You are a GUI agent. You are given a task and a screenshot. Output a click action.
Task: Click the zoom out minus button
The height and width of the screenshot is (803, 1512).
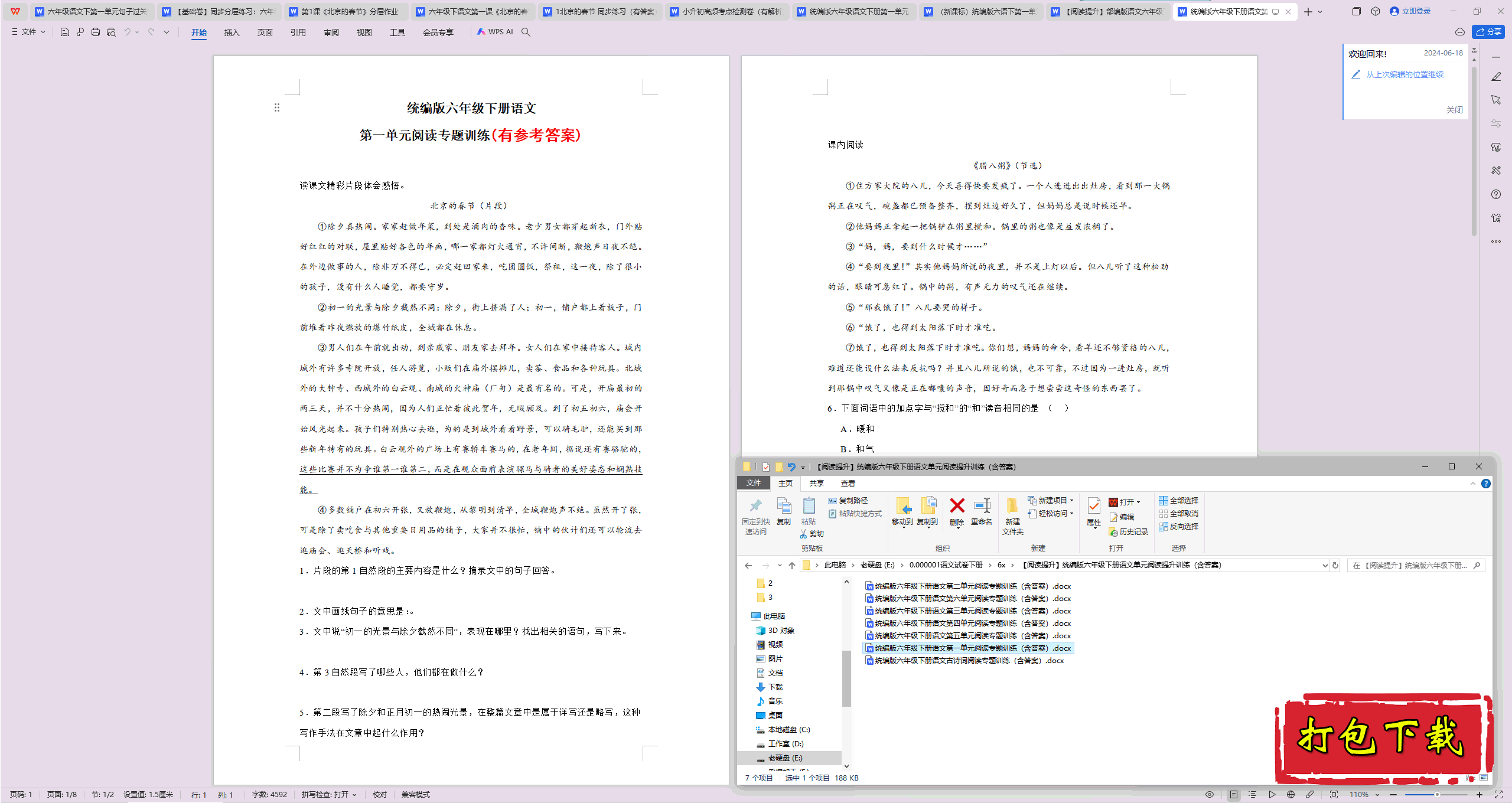click(1394, 795)
